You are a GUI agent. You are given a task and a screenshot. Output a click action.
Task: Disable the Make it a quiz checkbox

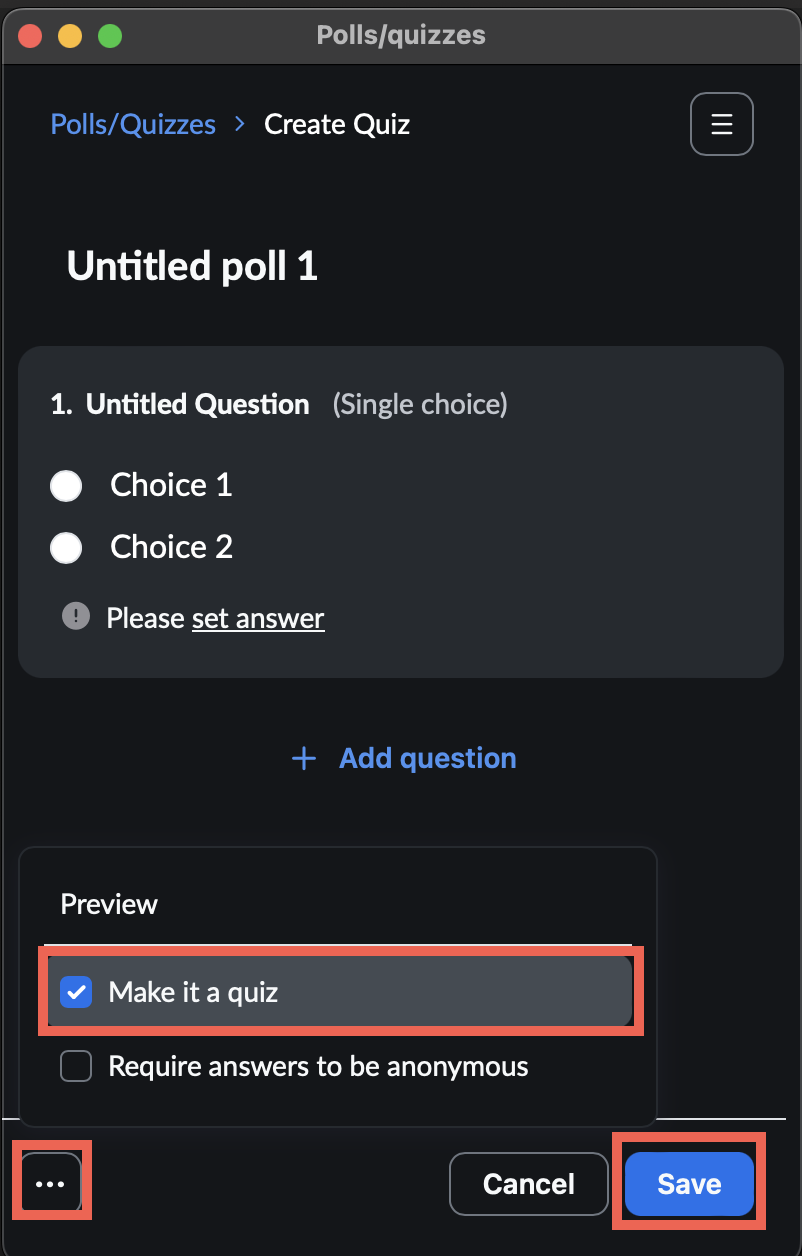[75, 992]
